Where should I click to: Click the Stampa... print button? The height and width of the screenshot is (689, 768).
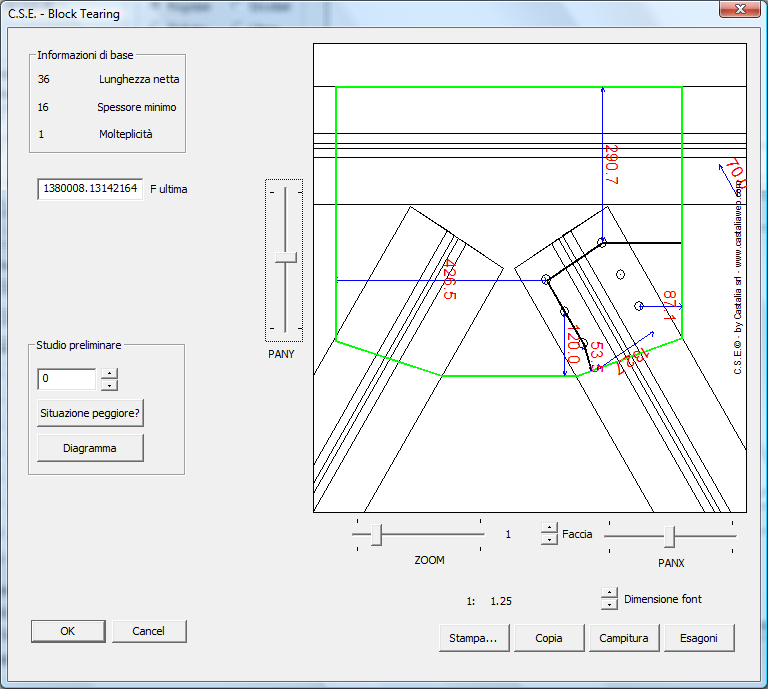474,638
